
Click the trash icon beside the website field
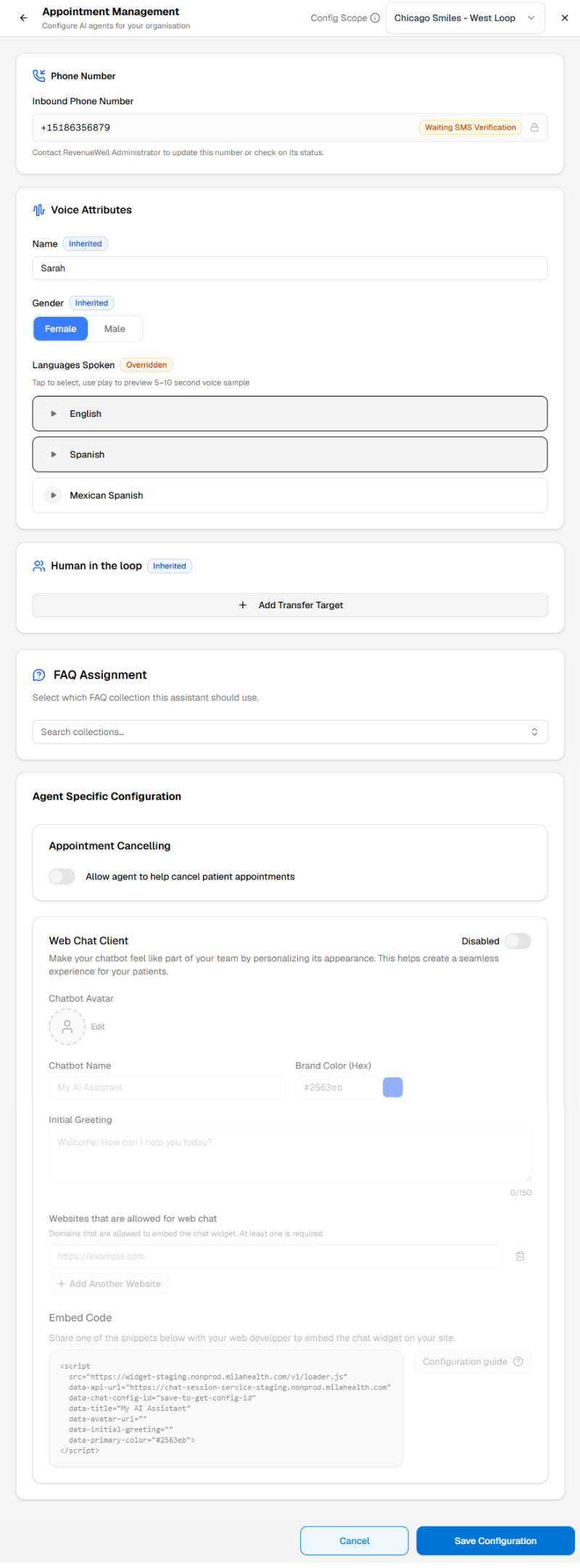point(521,1256)
